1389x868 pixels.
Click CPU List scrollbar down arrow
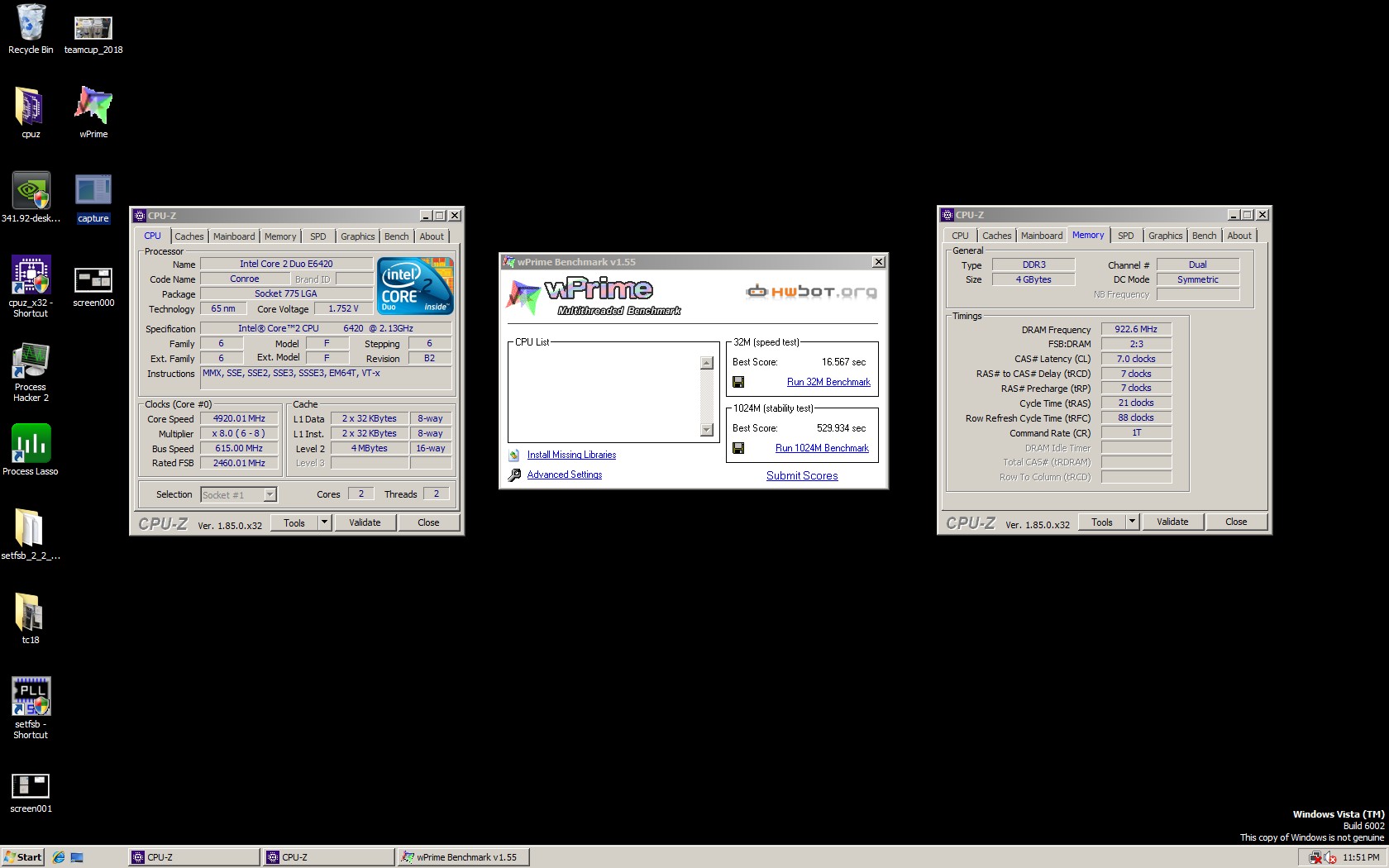(x=706, y=429)
